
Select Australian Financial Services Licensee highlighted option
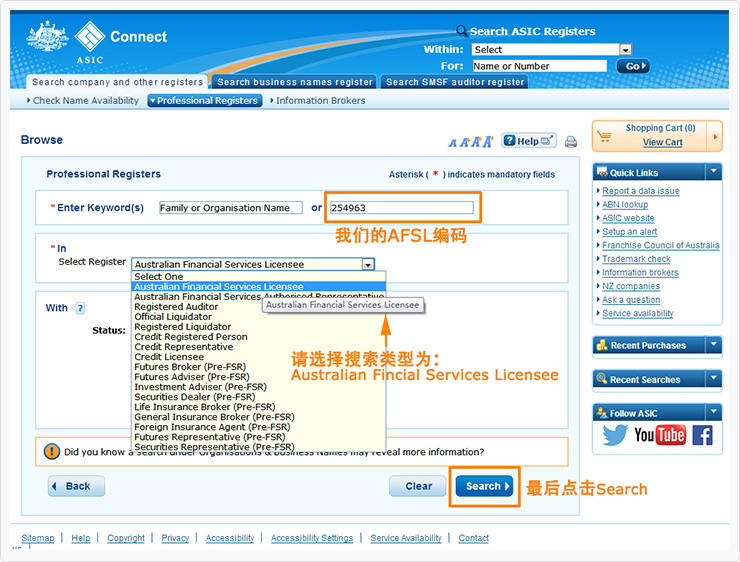[259, 286]
